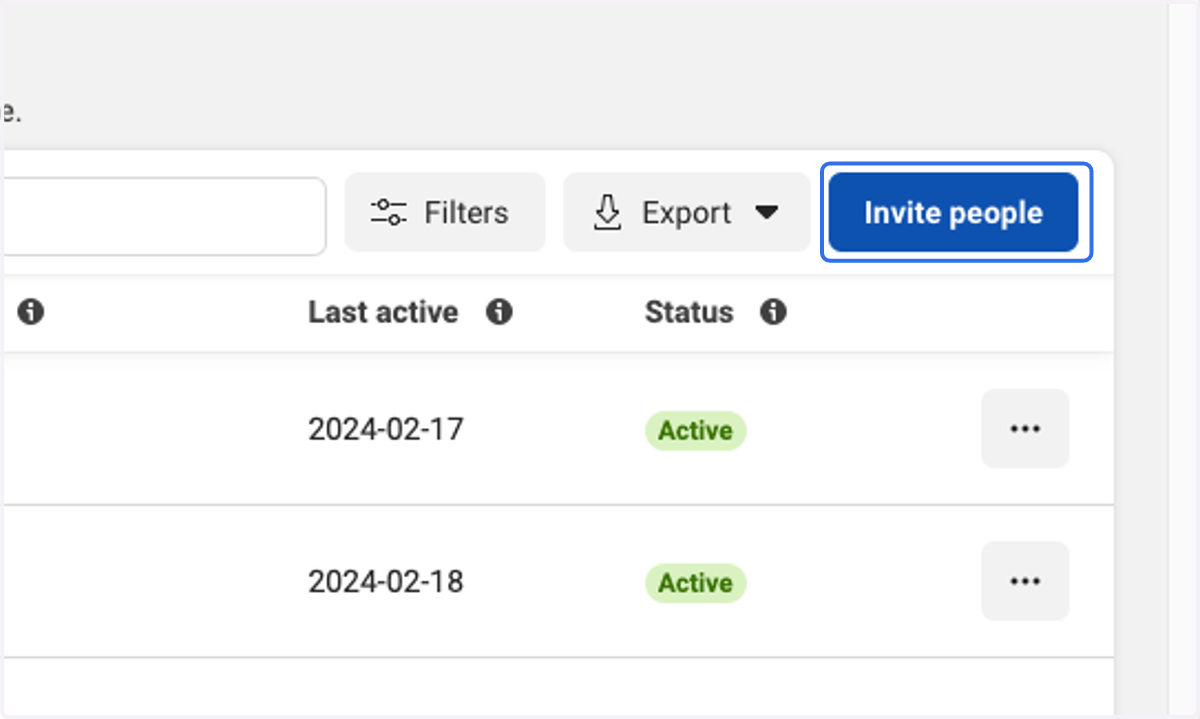Click the search input field
1200x719 pixels.
(x=163, y=216)
